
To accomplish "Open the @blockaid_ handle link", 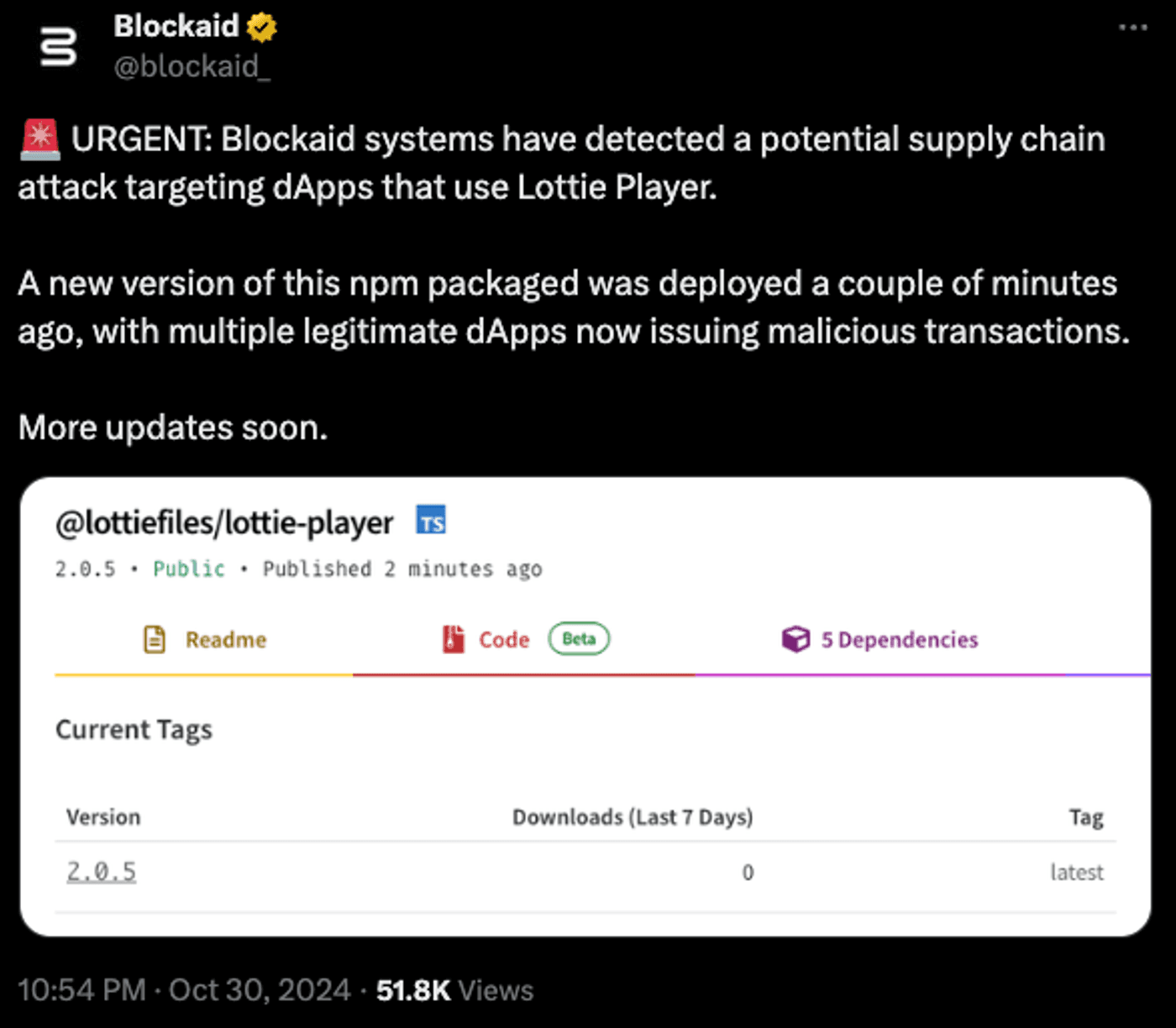I will (192, 66).
